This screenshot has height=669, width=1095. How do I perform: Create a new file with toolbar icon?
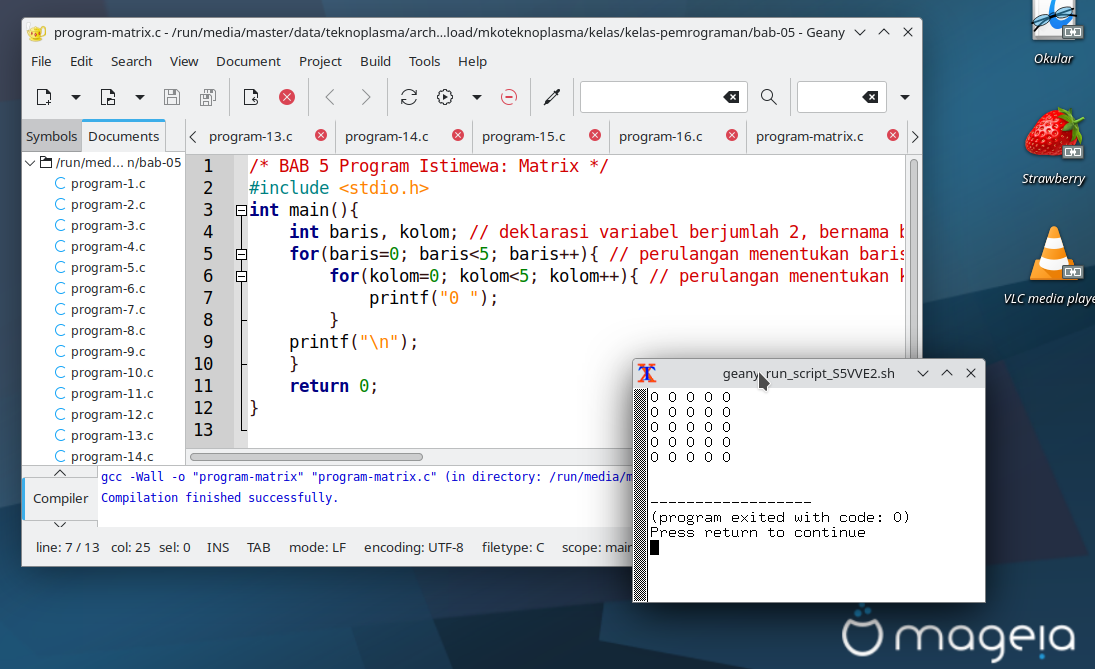point(44,97)
